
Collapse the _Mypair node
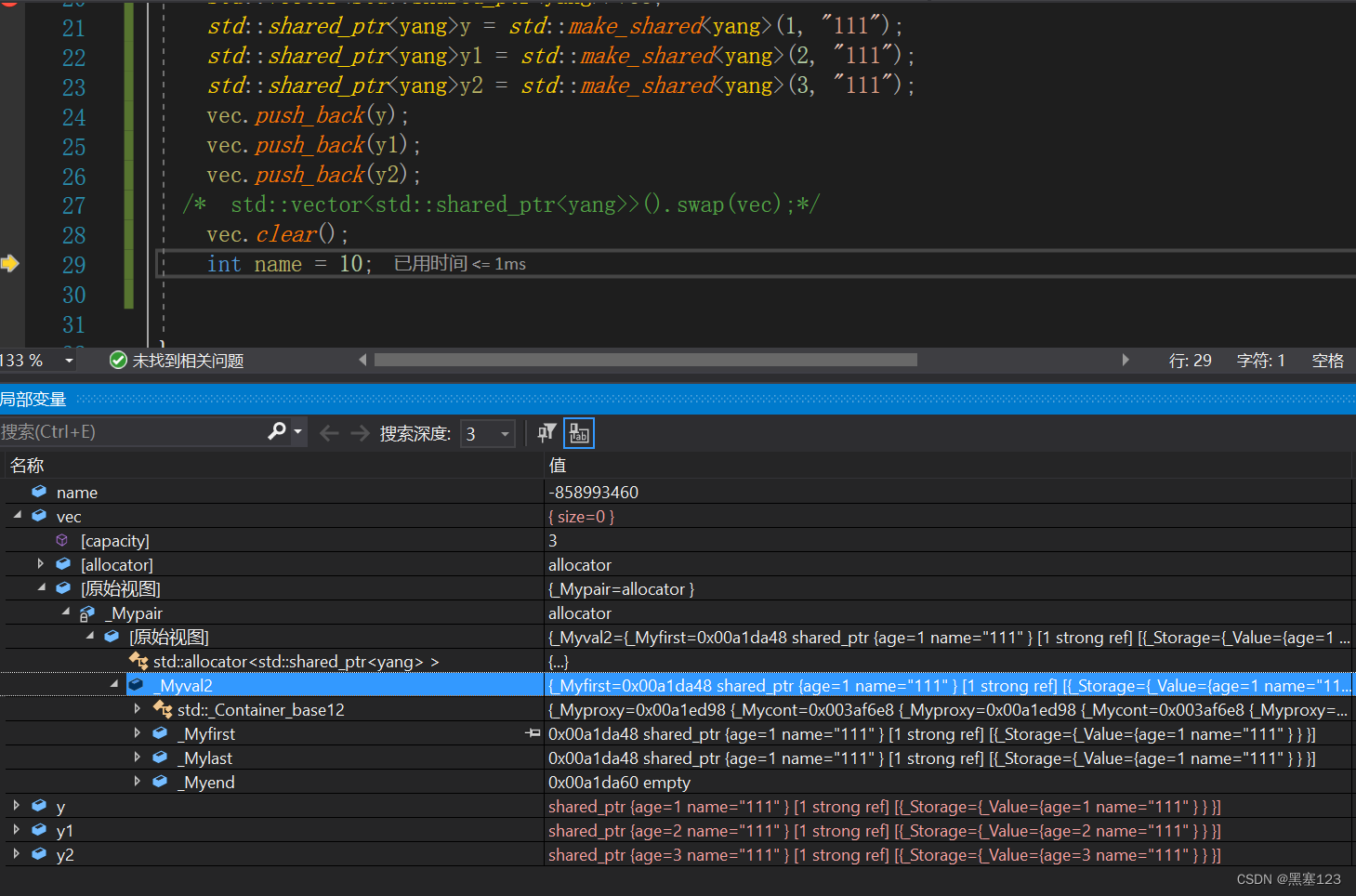click(65, 611)
